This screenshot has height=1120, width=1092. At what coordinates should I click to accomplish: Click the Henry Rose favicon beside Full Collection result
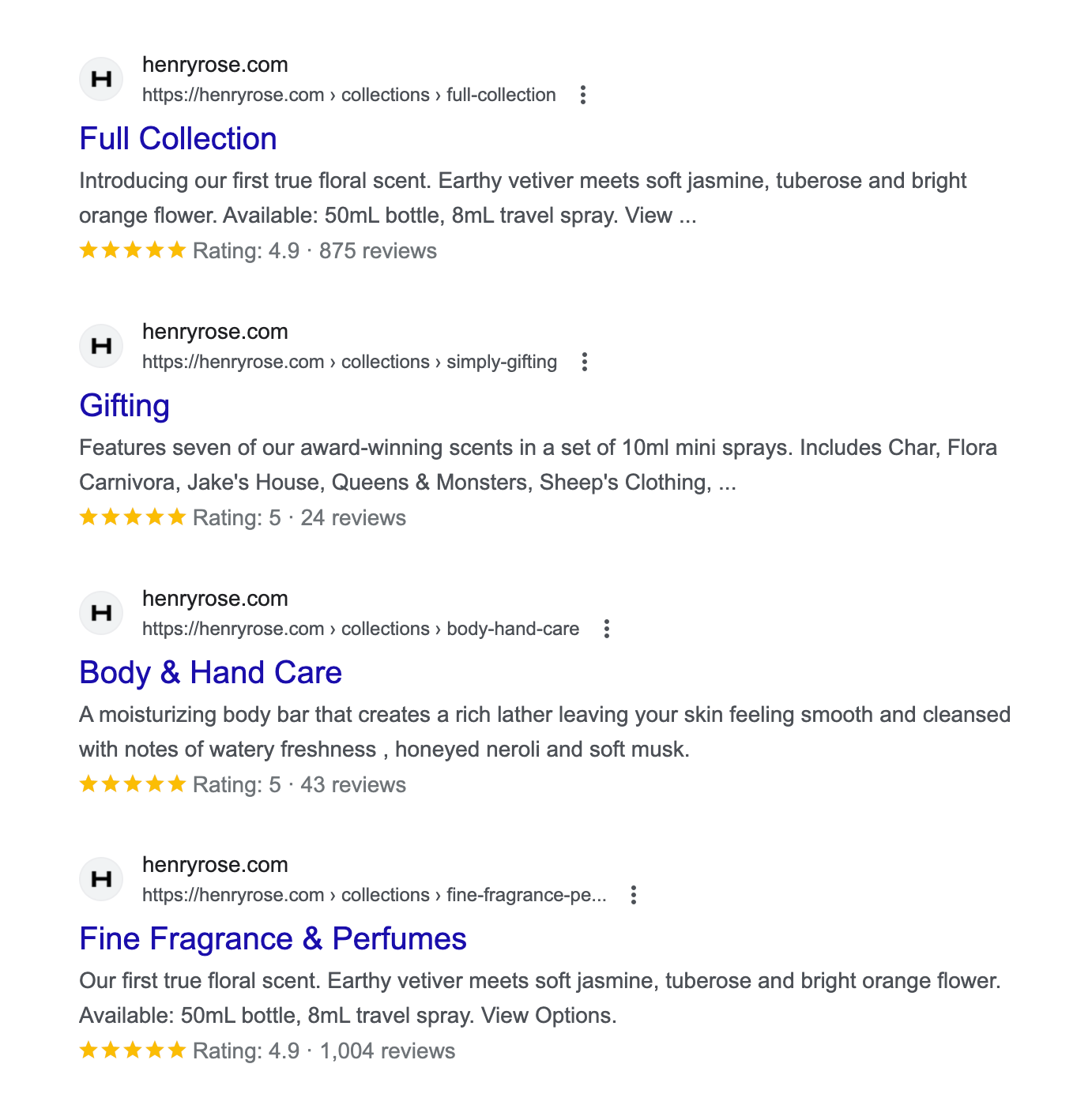pyautogui.click(x=101, y=79)
